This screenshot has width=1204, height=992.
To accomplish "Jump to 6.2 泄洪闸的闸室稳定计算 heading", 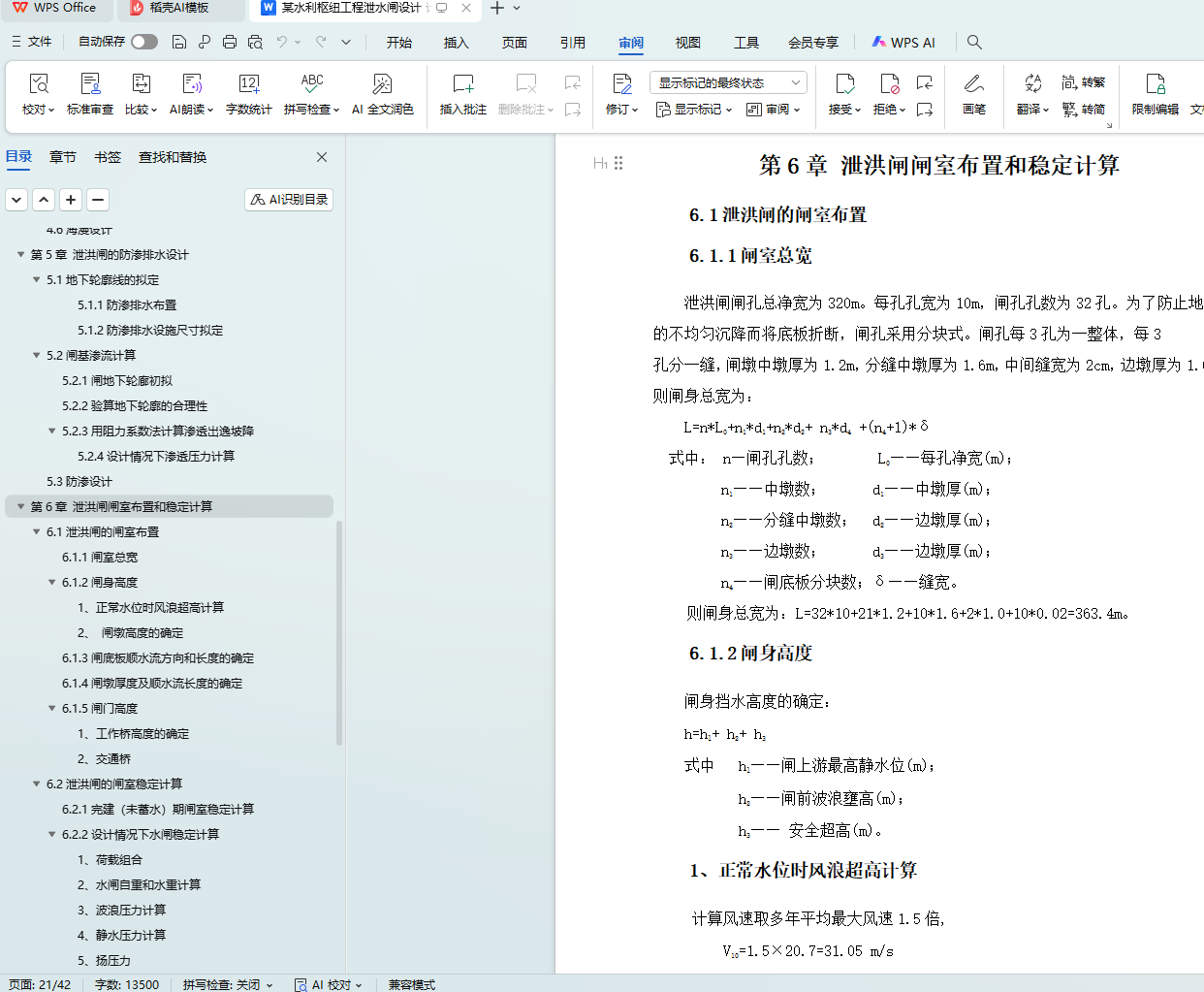I will click(x=114, y=784).
